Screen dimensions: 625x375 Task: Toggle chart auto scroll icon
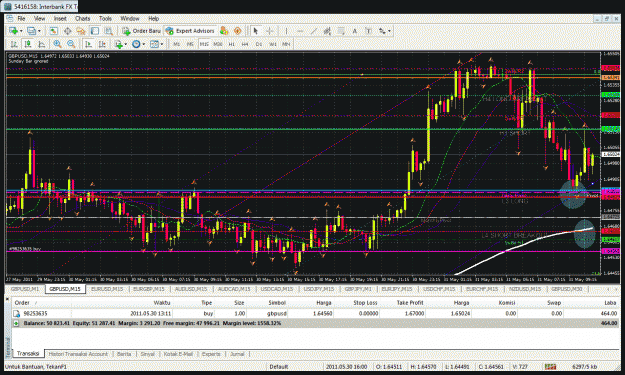pos(88,44)
